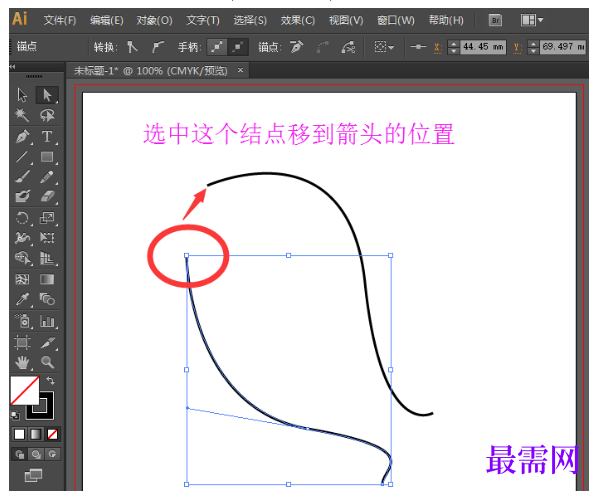Viewport: 598px width, 491px height.
Task: Choose the Direct Selection tool
Action: (47, 95)
